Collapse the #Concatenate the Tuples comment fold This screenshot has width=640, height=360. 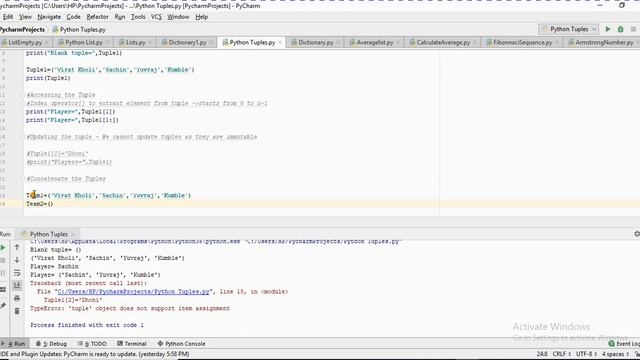coord(24,179)
